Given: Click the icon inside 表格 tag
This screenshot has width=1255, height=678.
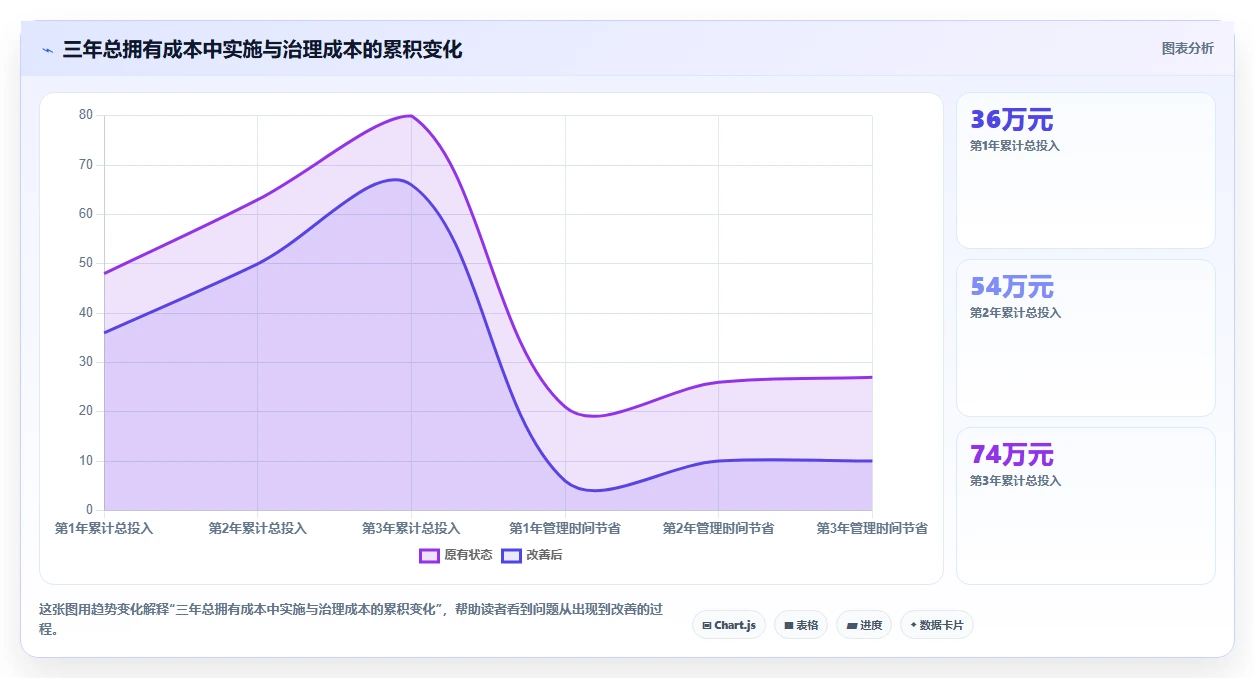Looking at the screenshot, I should pyautogui.click(x=788, y=626).
